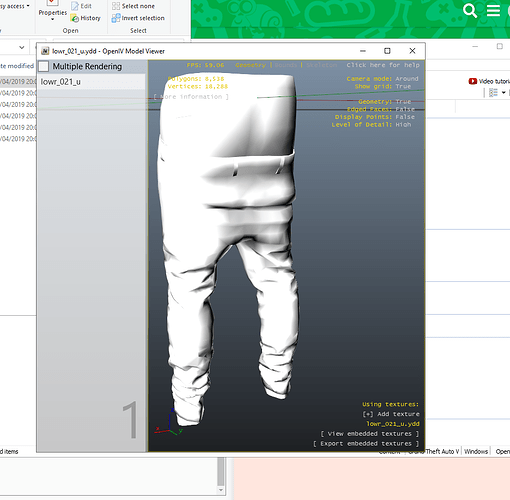Select lowr_021_u in the model list
The height and width of the screenshot is (500, 510).
point(92,82)
